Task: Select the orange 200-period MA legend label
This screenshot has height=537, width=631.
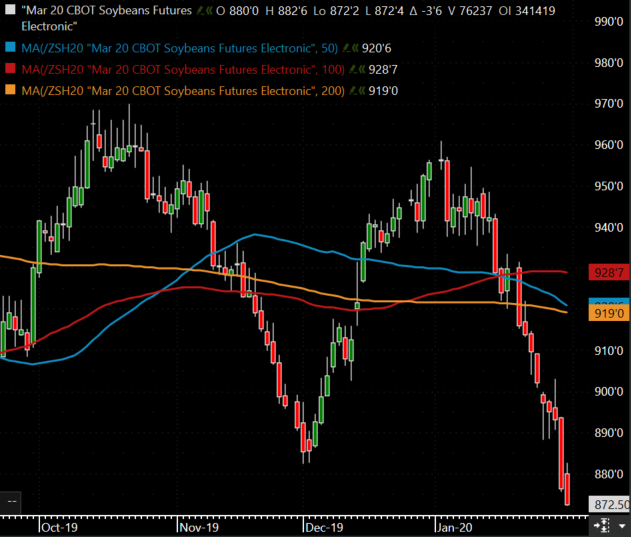Action: coord(183,91)
